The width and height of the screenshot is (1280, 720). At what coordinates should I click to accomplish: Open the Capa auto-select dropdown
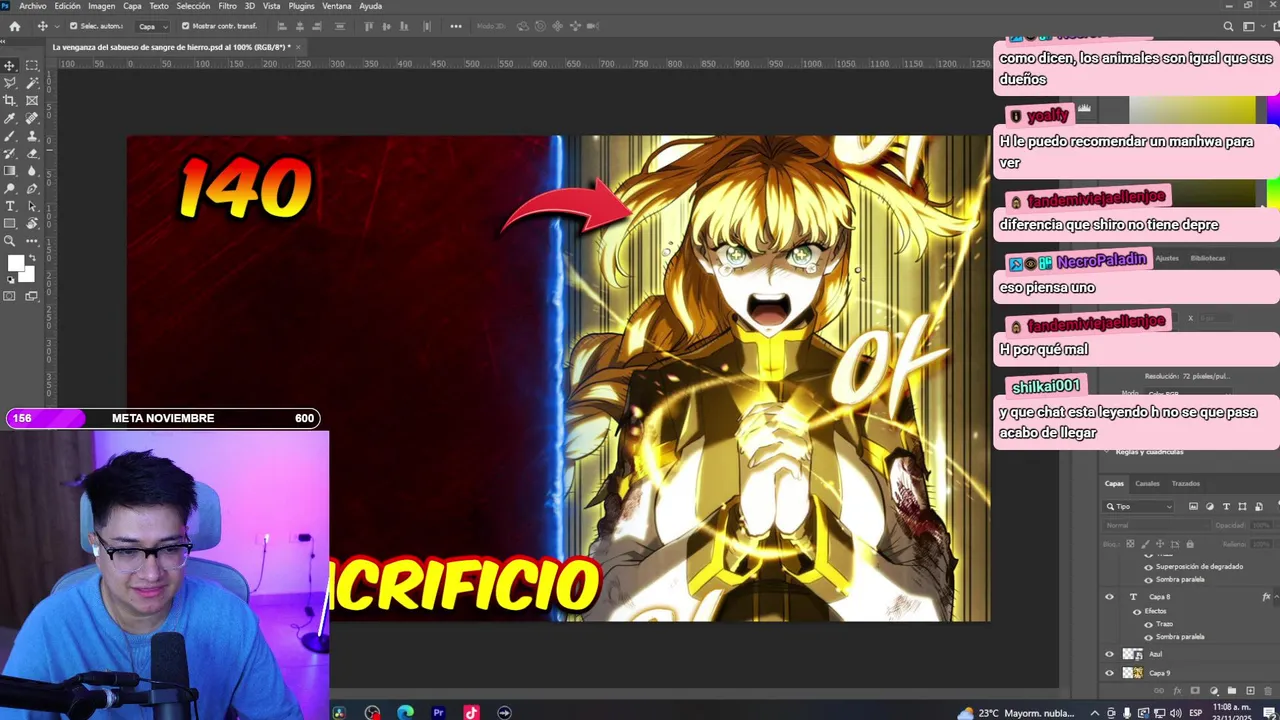(153, 26)
